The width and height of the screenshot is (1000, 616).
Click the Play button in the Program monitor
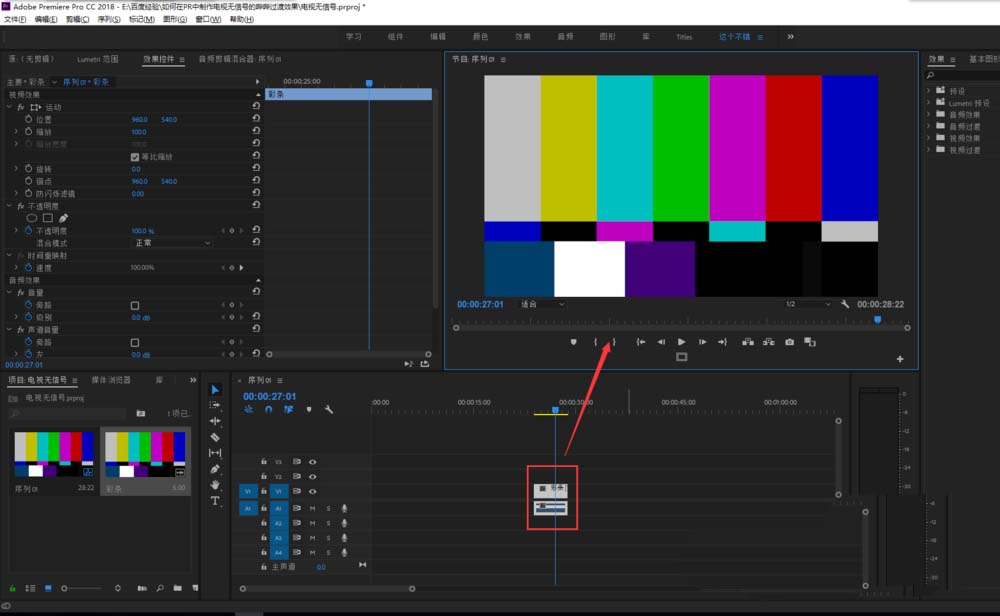tap(682, 342)
